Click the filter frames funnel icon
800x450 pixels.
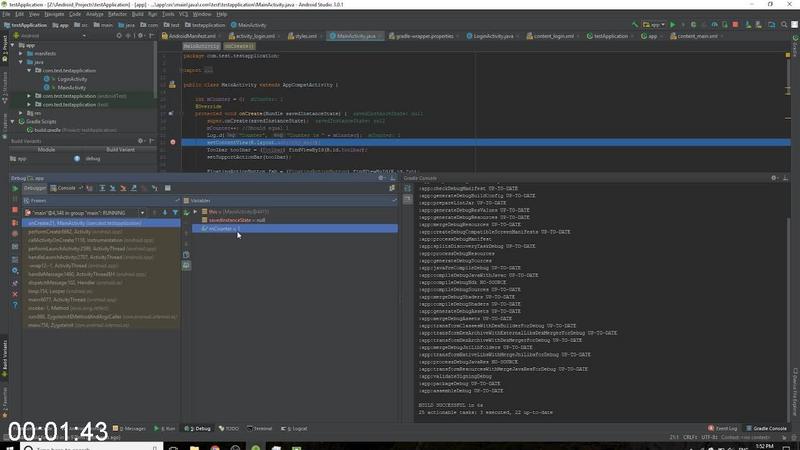click(x=175, y=212)
